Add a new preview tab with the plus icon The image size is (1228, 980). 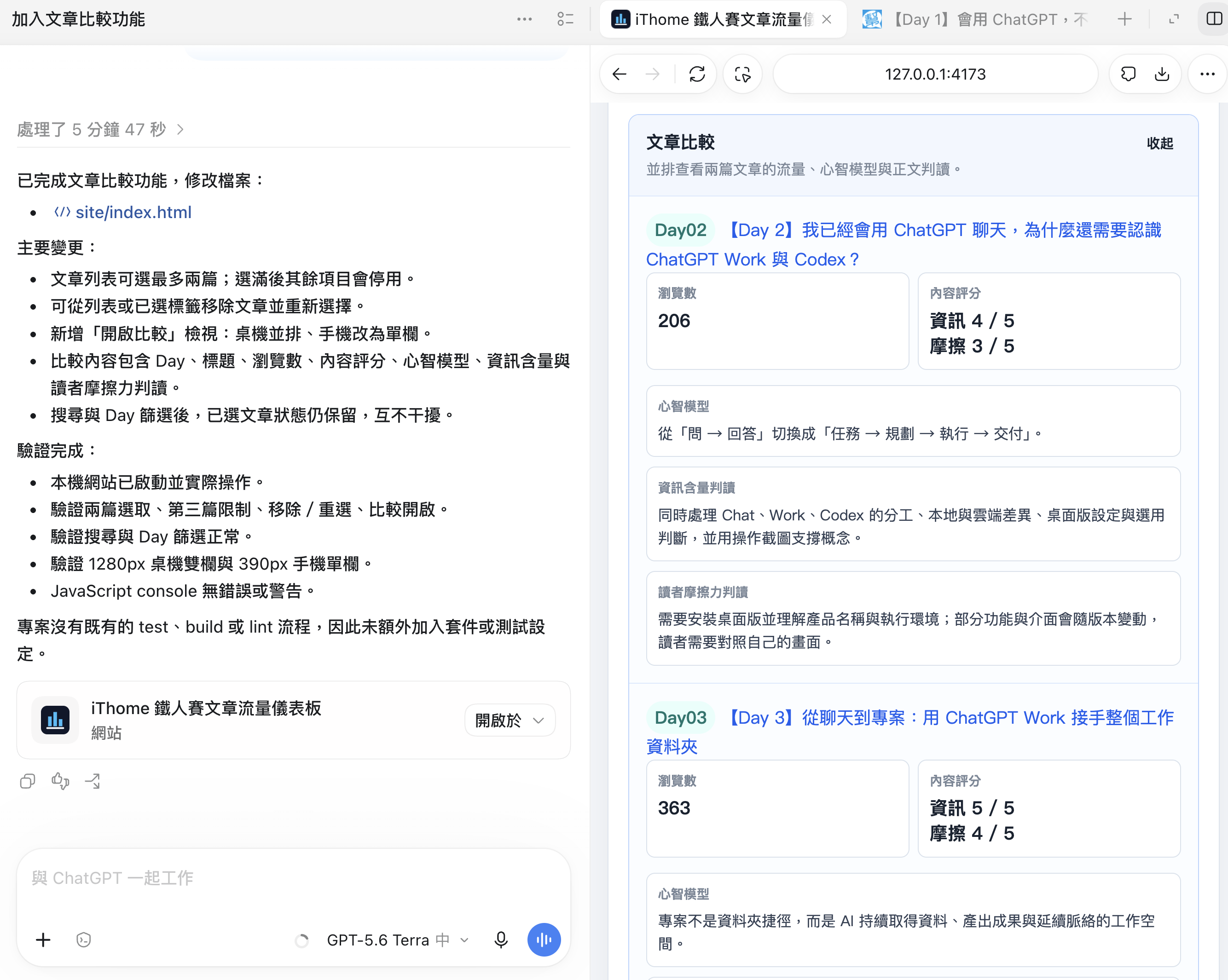[1124, 19]
